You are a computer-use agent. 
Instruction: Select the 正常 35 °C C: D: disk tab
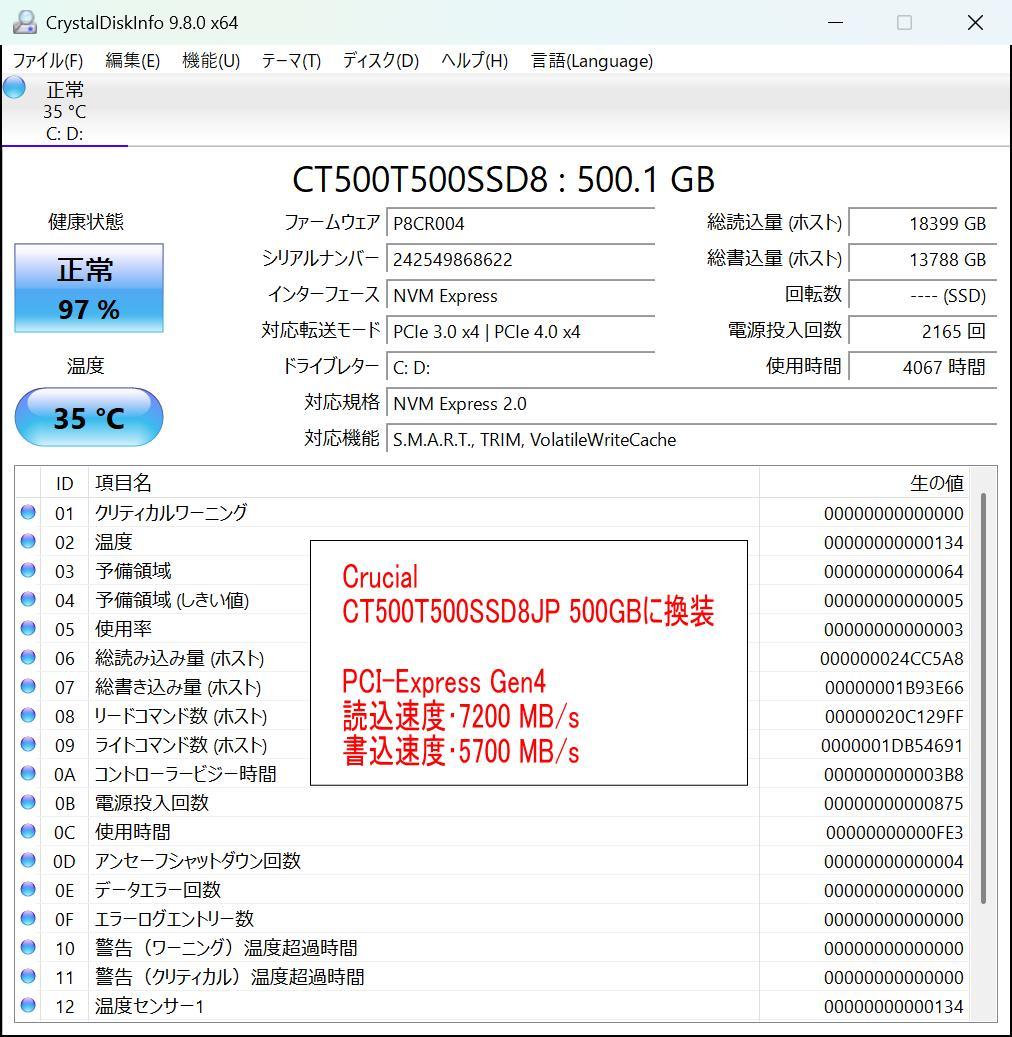[65, 110]
